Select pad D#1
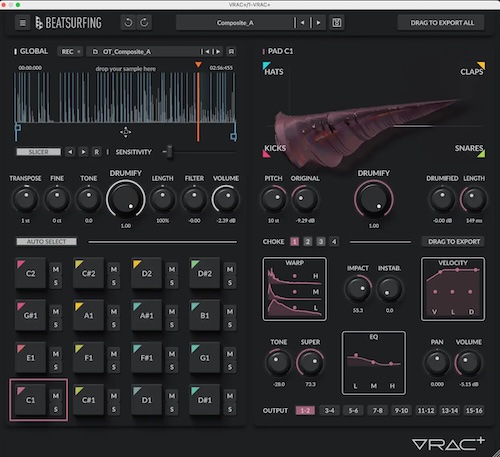The height and width of the screenshot is (457, 500). pyautogui.click(x=204, y=400)
